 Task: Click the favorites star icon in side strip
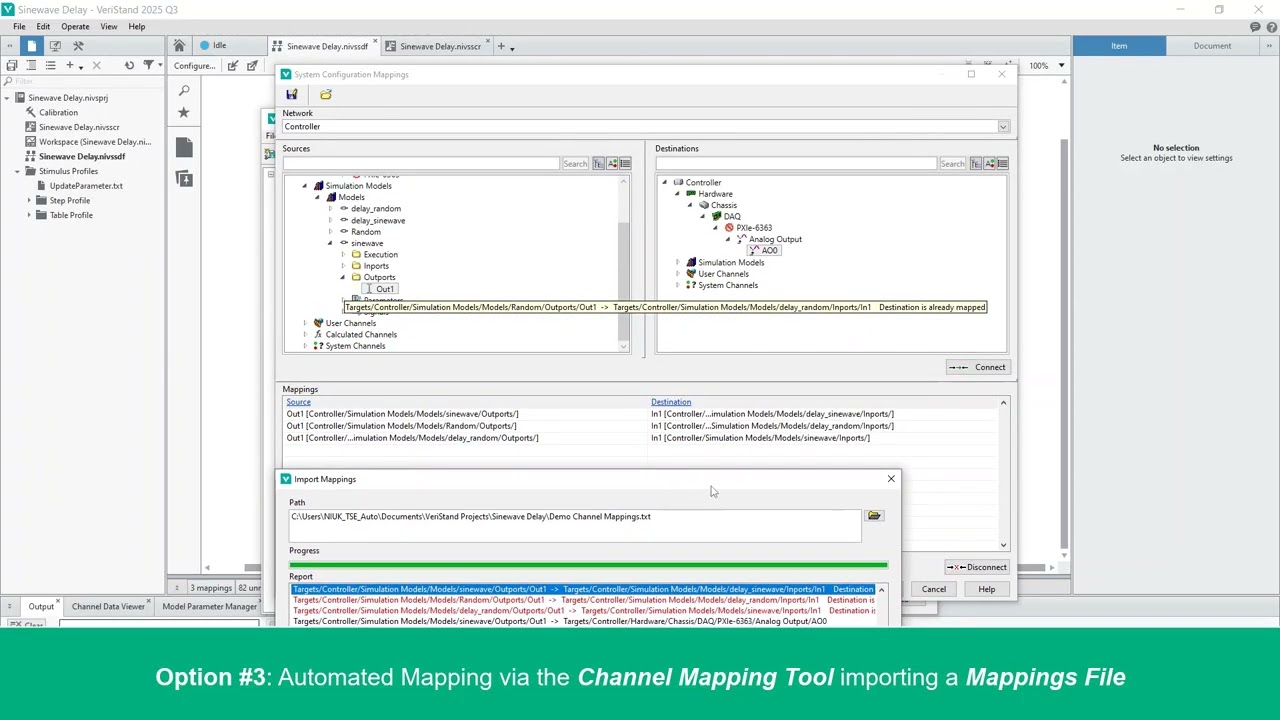(x=184, y=113)
